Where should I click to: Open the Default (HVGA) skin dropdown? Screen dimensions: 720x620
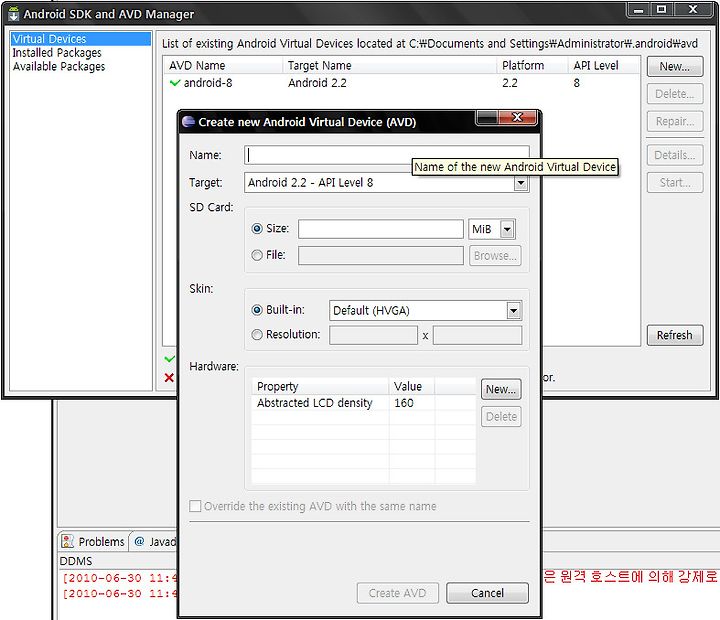514,311
